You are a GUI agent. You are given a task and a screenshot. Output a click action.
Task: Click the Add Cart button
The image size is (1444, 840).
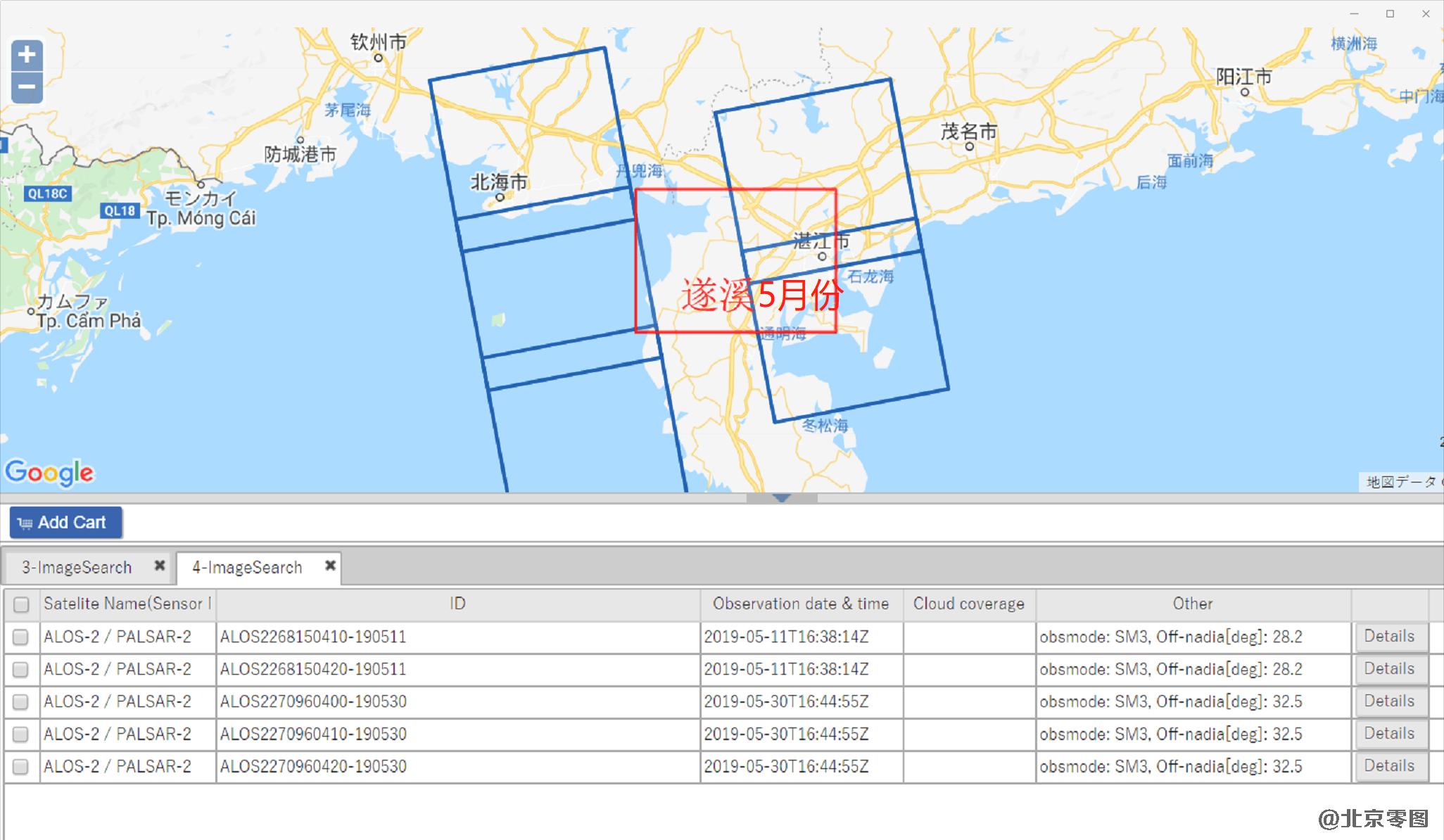point(65,523)
